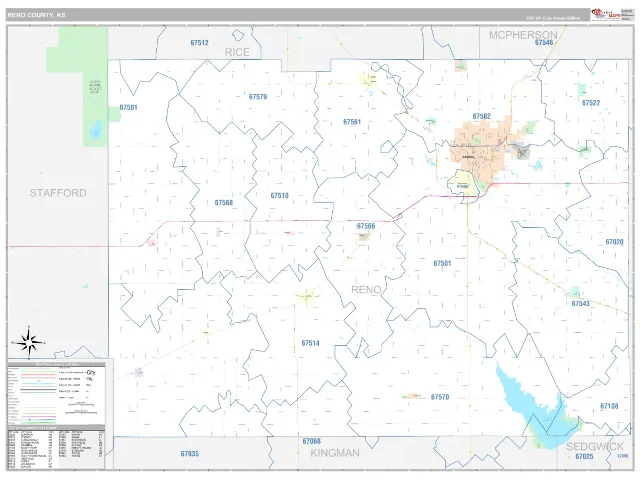Click the RENO county name label
640x480 pixels.
tap(366, 290)
